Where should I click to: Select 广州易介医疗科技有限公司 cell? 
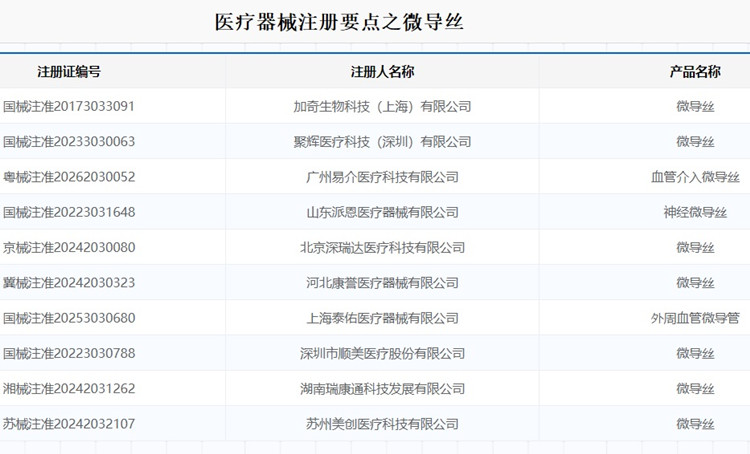(382, 177)
